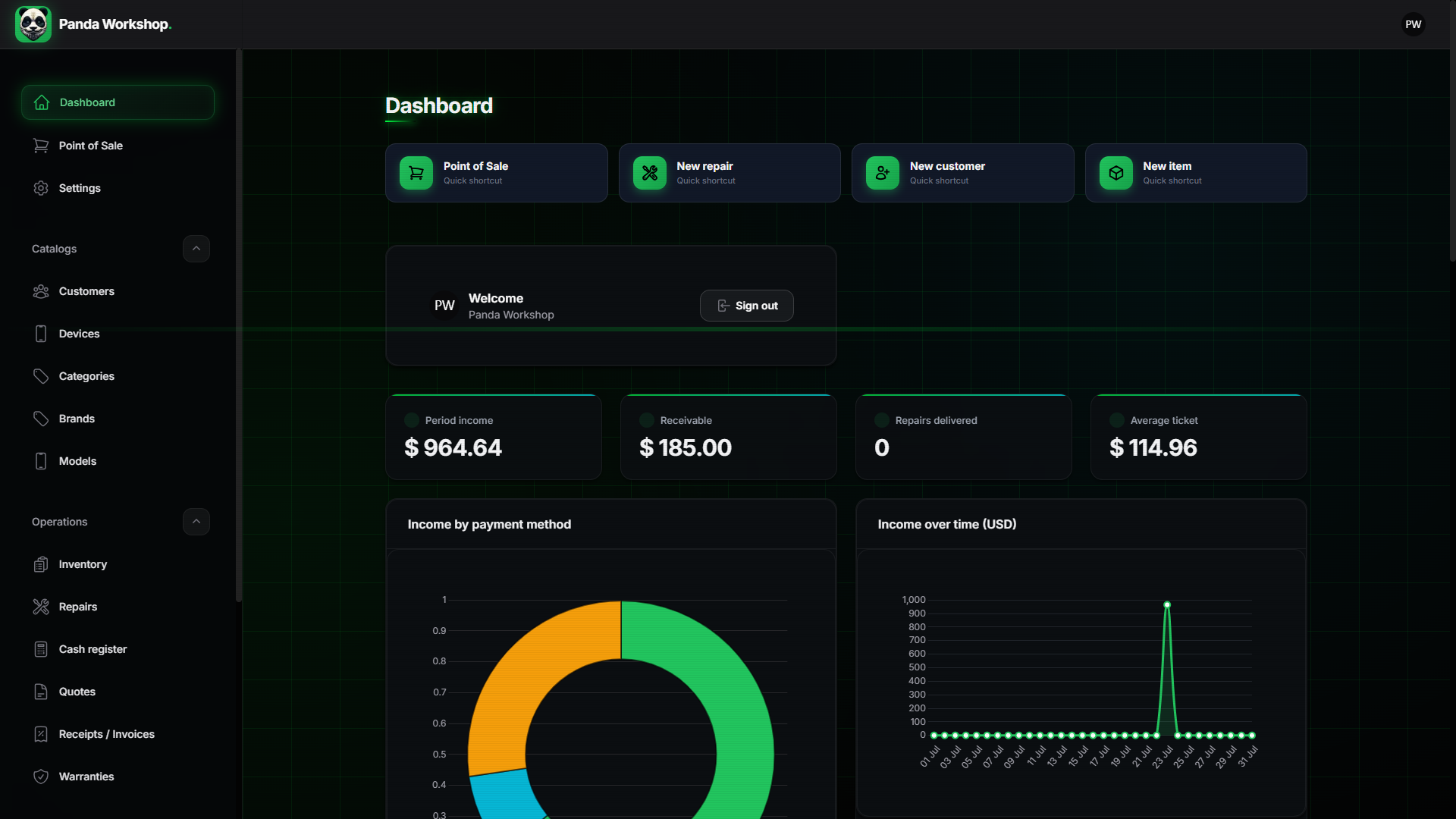
Task: Click the Point of Sale cart icon in sidebar
Action: coord(41,146)
